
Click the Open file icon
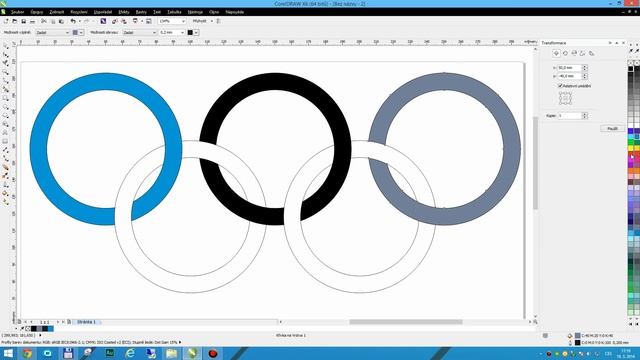point(15,21)
